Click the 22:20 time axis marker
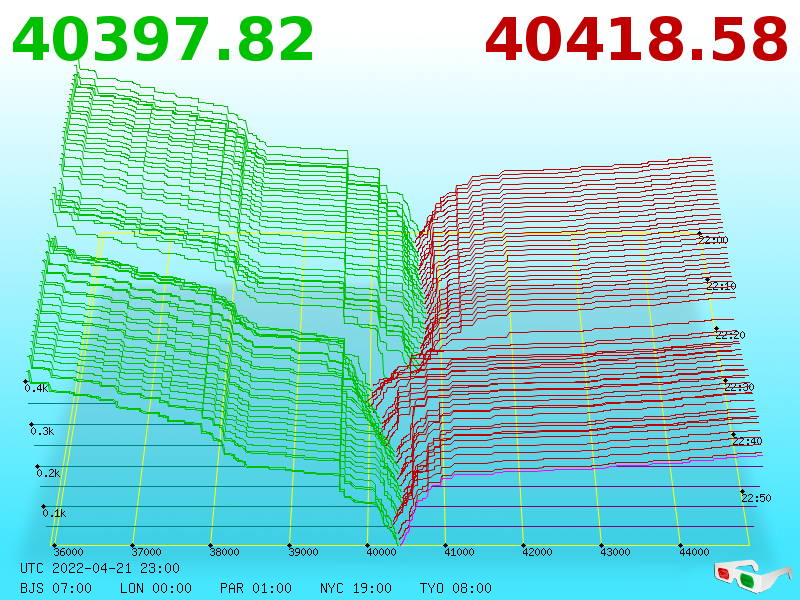This screenshot has width=800, height=600. [731, 335]
